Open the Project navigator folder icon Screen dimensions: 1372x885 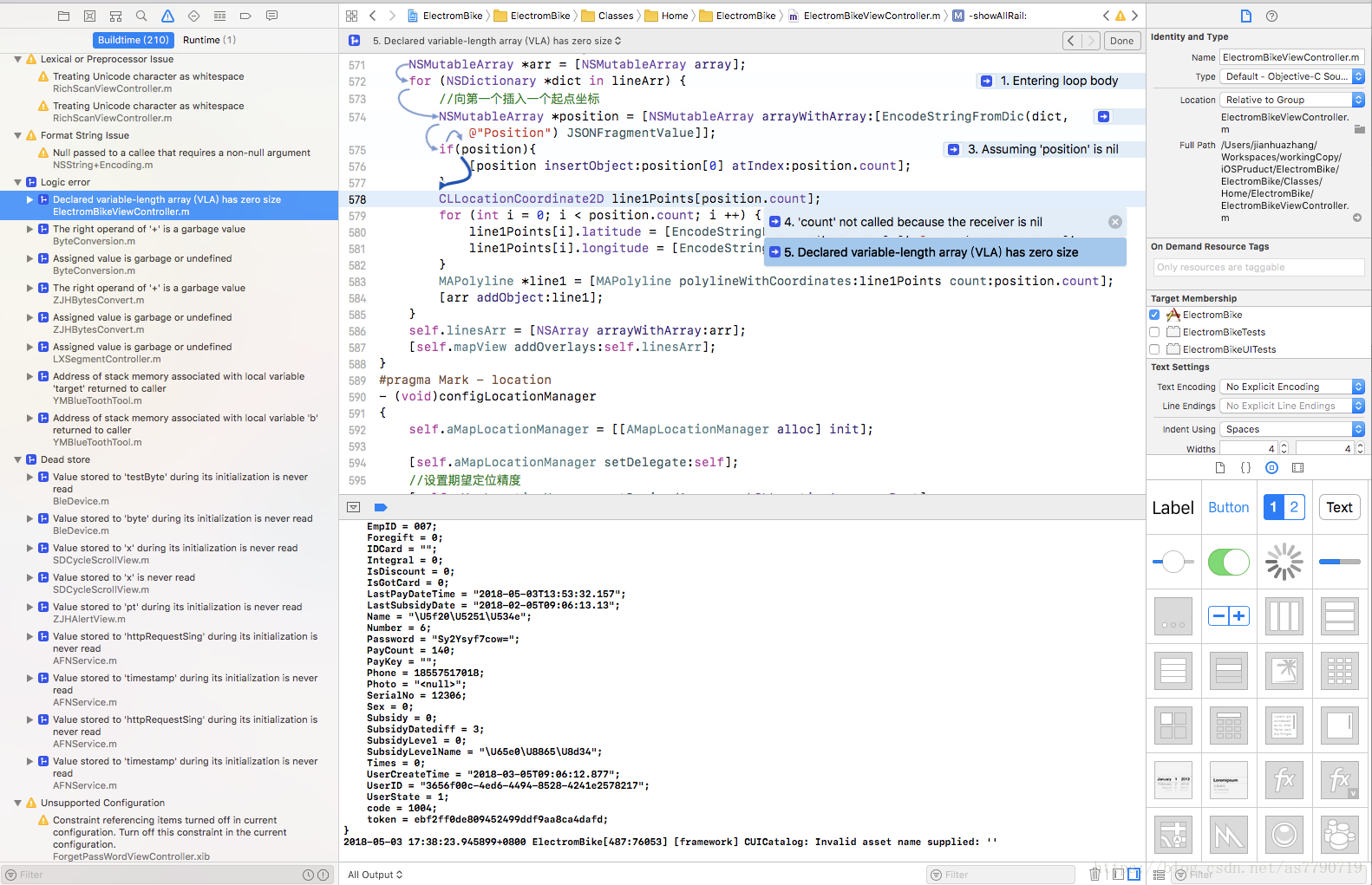click(x=63, y=16)
